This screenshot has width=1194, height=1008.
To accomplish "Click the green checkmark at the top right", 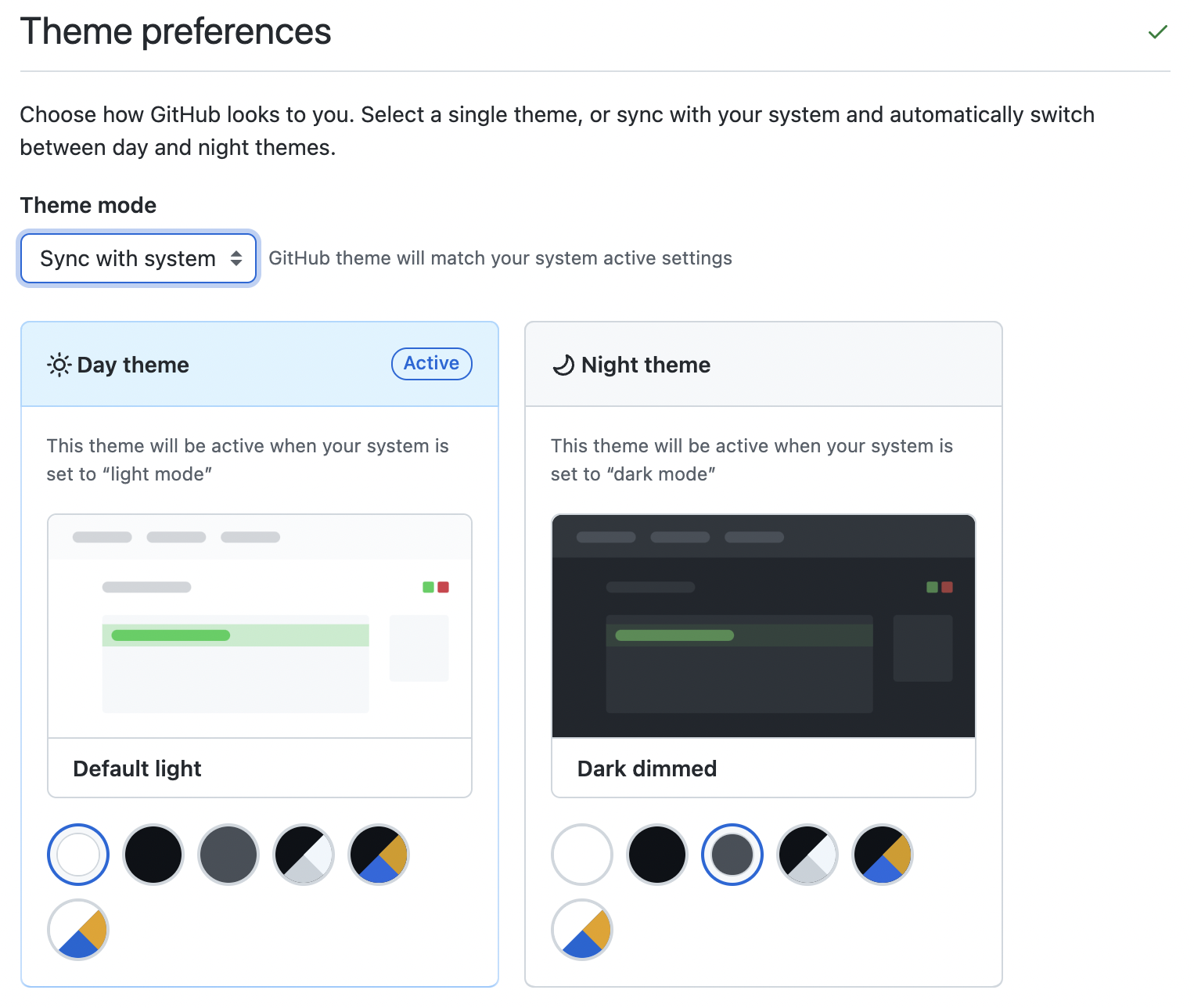I will click(1157, 33).
